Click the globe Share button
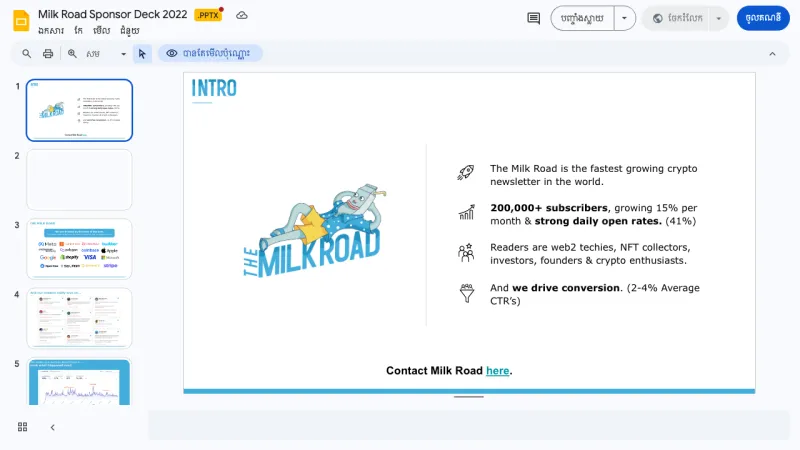The width and height of the screenshot is (800, 450). click(x=678, y=18)
